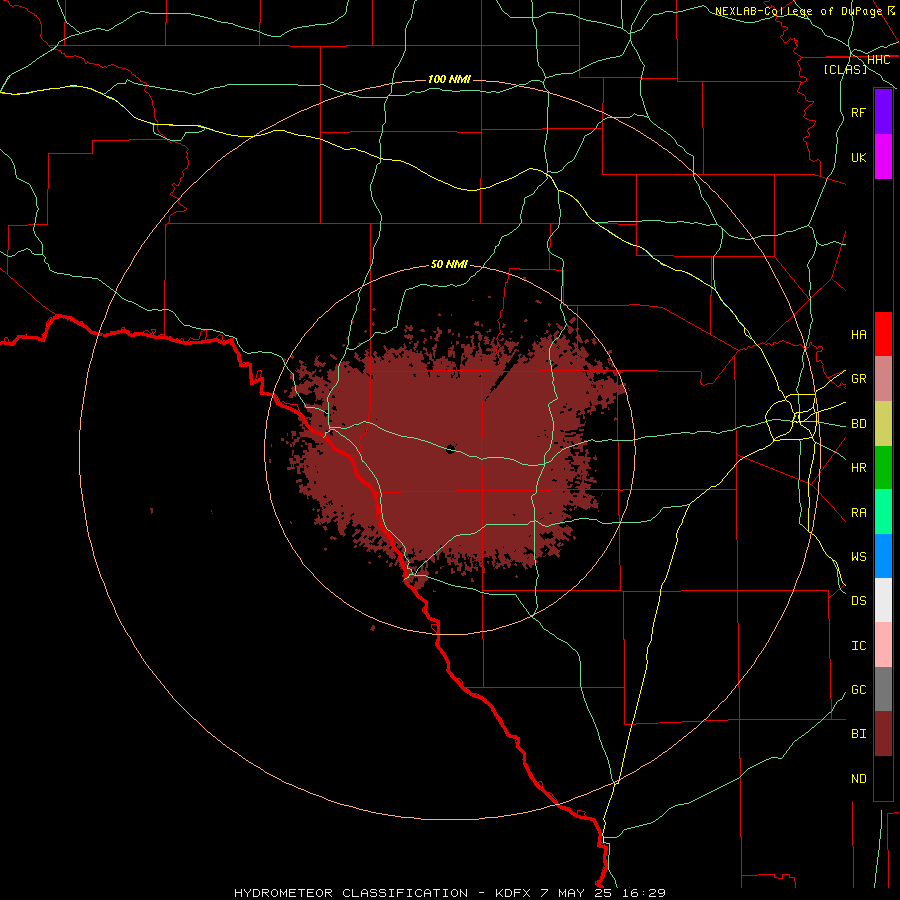Click the RA legend label
Image resolution: width=900 pixels, height=900 pixels.
click(858, 512)
